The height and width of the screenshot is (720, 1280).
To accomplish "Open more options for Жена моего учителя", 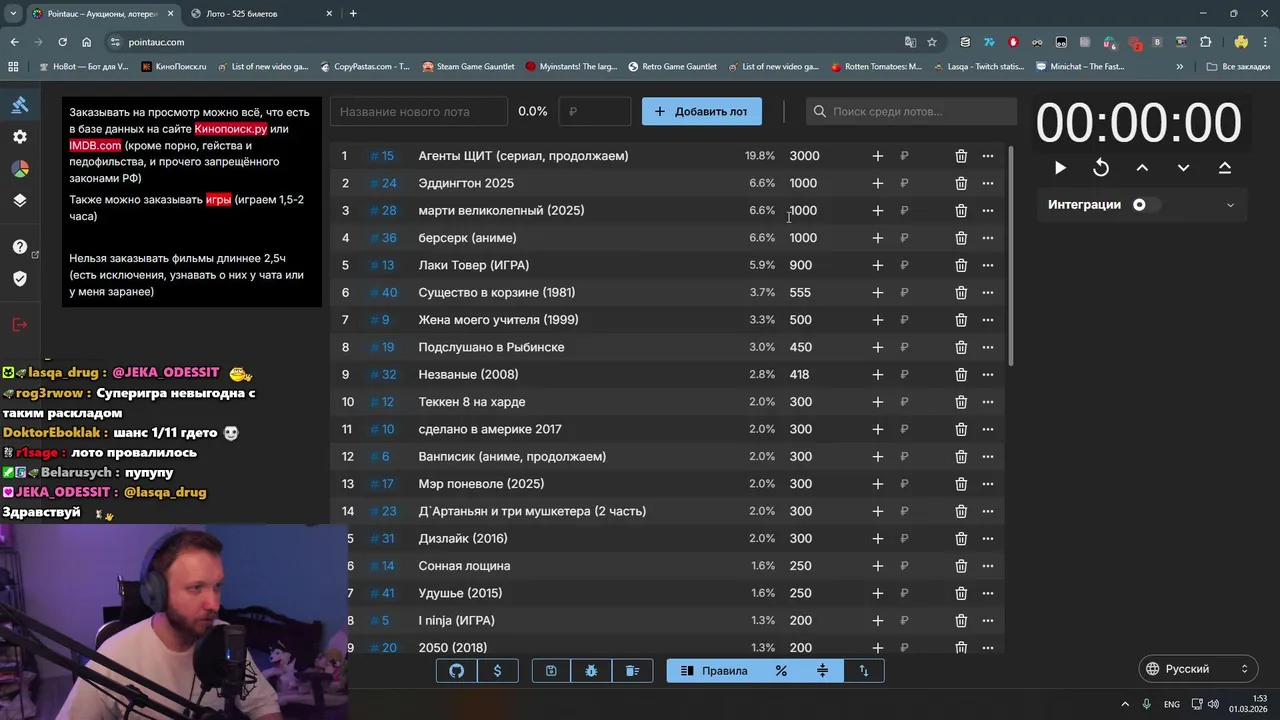I will 988,320.
